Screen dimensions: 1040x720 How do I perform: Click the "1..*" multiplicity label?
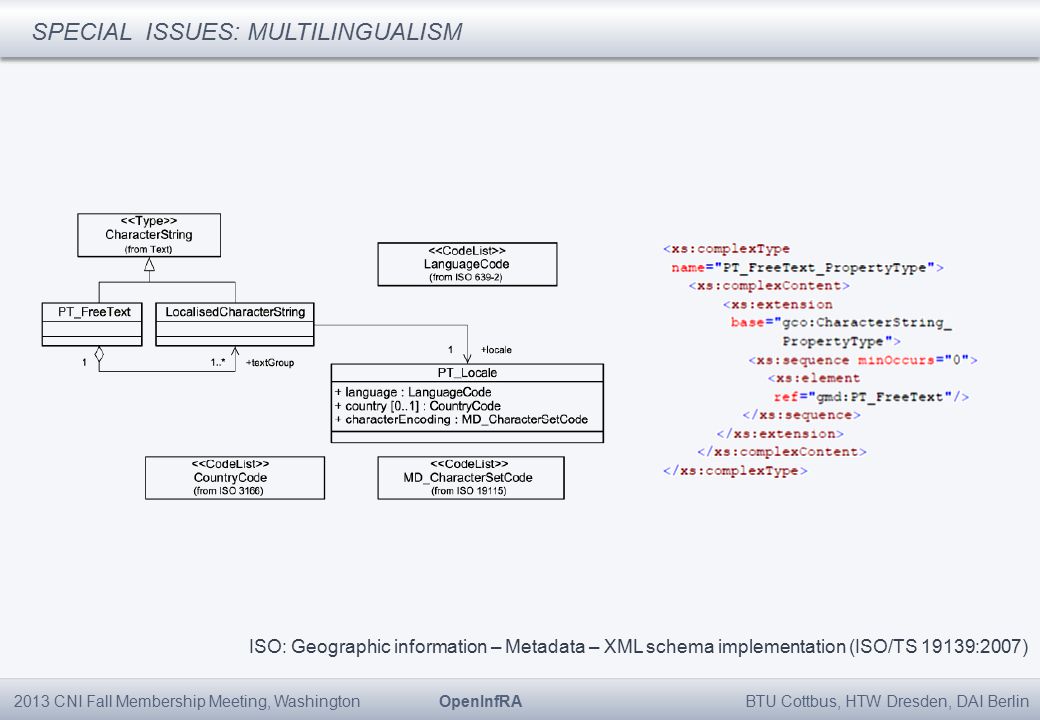[x=218, y=363]
